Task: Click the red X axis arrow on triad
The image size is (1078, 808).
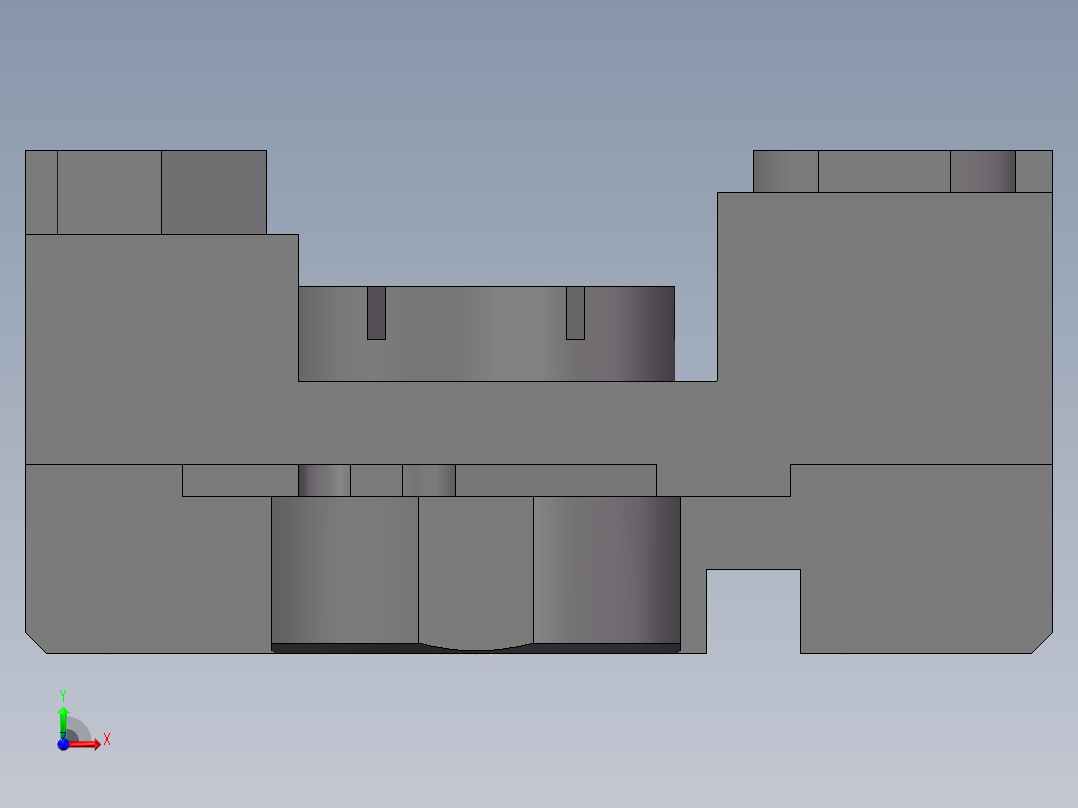Action: pos(85,743)
